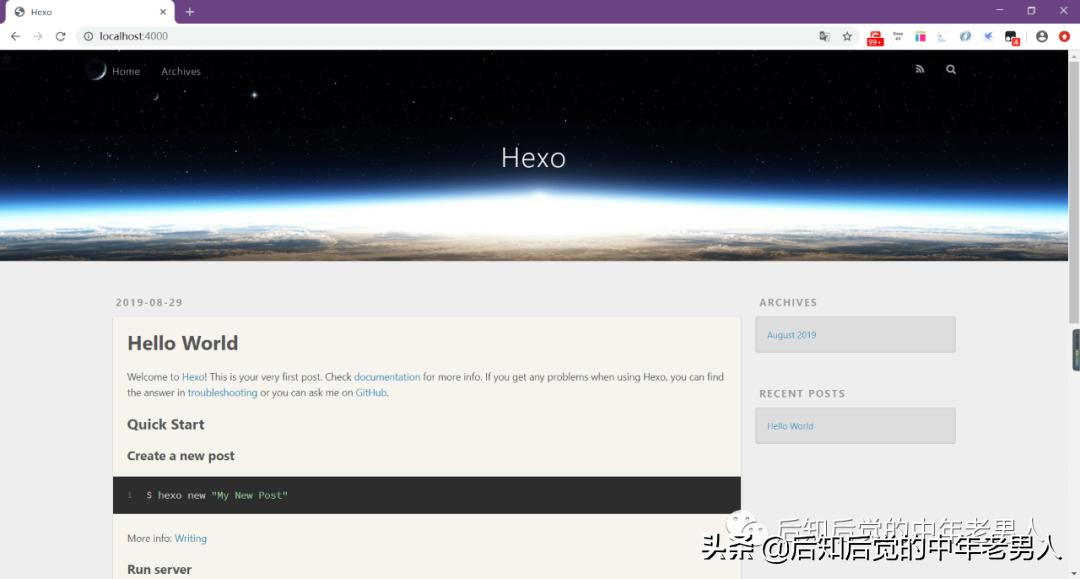The image size is (1080, 579).
Task: Follow the documentation link in the post
Action: 387,377
